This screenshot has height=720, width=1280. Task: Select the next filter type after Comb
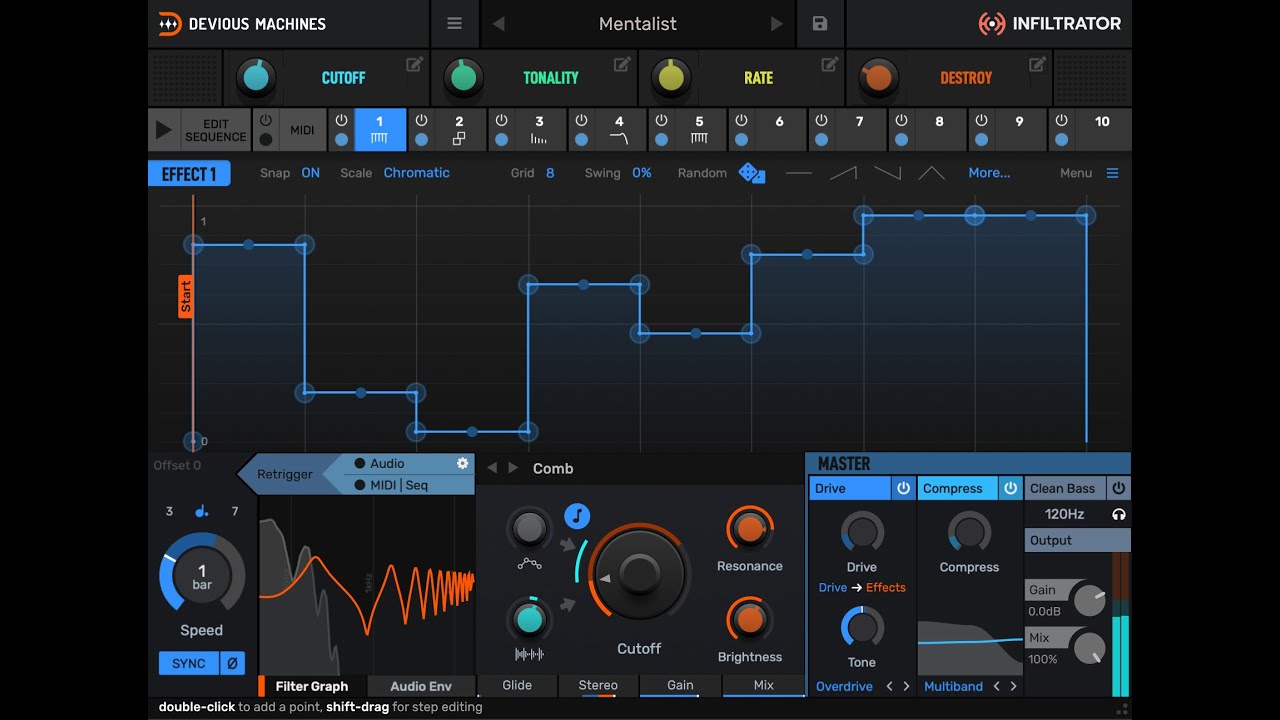[x=513, y=468]
